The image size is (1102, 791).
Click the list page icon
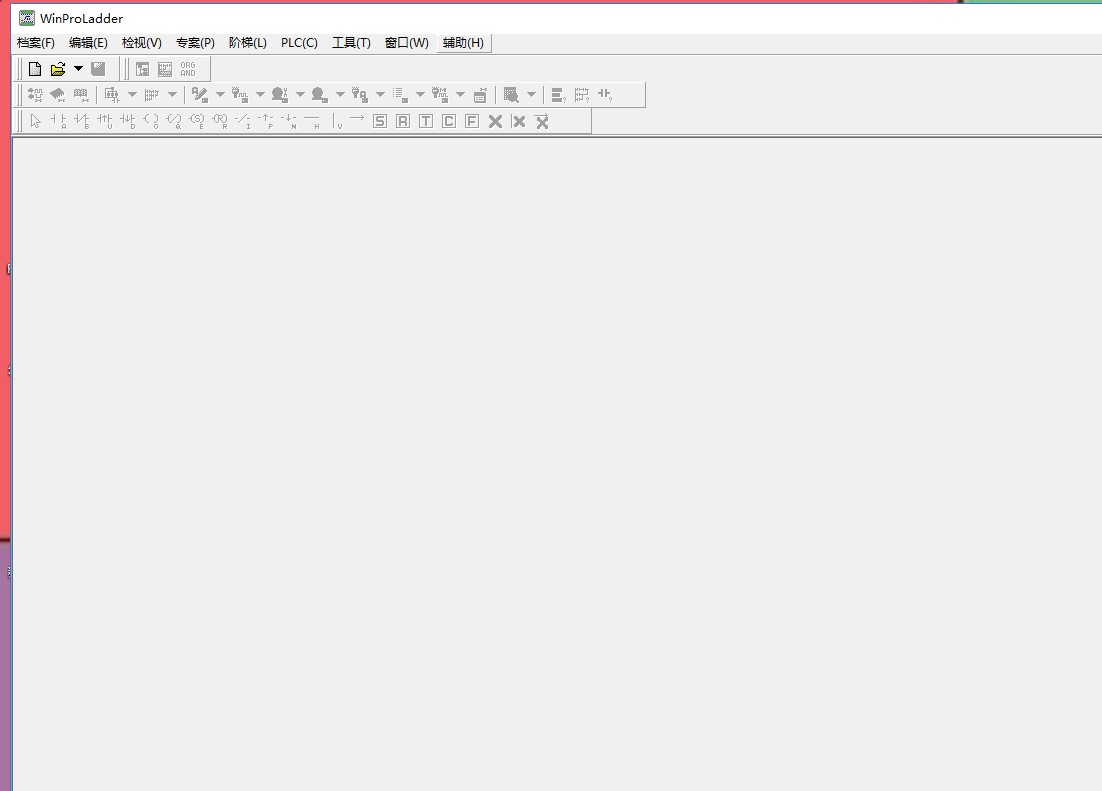(x=400, y=94)
